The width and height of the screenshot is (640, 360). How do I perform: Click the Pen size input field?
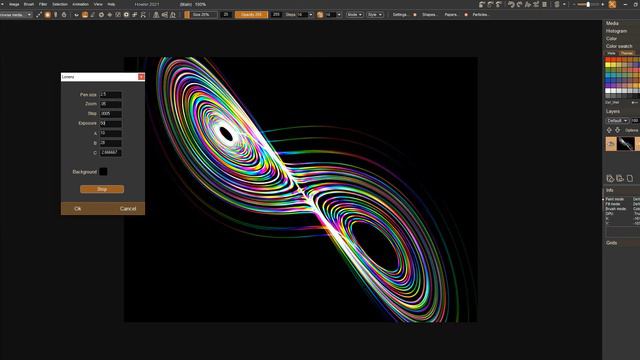coord(111,94)
